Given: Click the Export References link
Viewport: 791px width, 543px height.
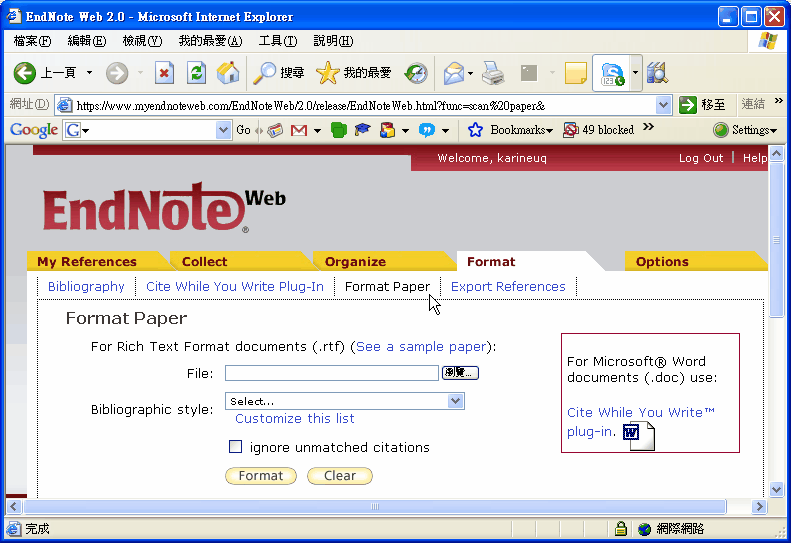Looking at the screenshot, I should pyautogui.click(x=508, y=287).
